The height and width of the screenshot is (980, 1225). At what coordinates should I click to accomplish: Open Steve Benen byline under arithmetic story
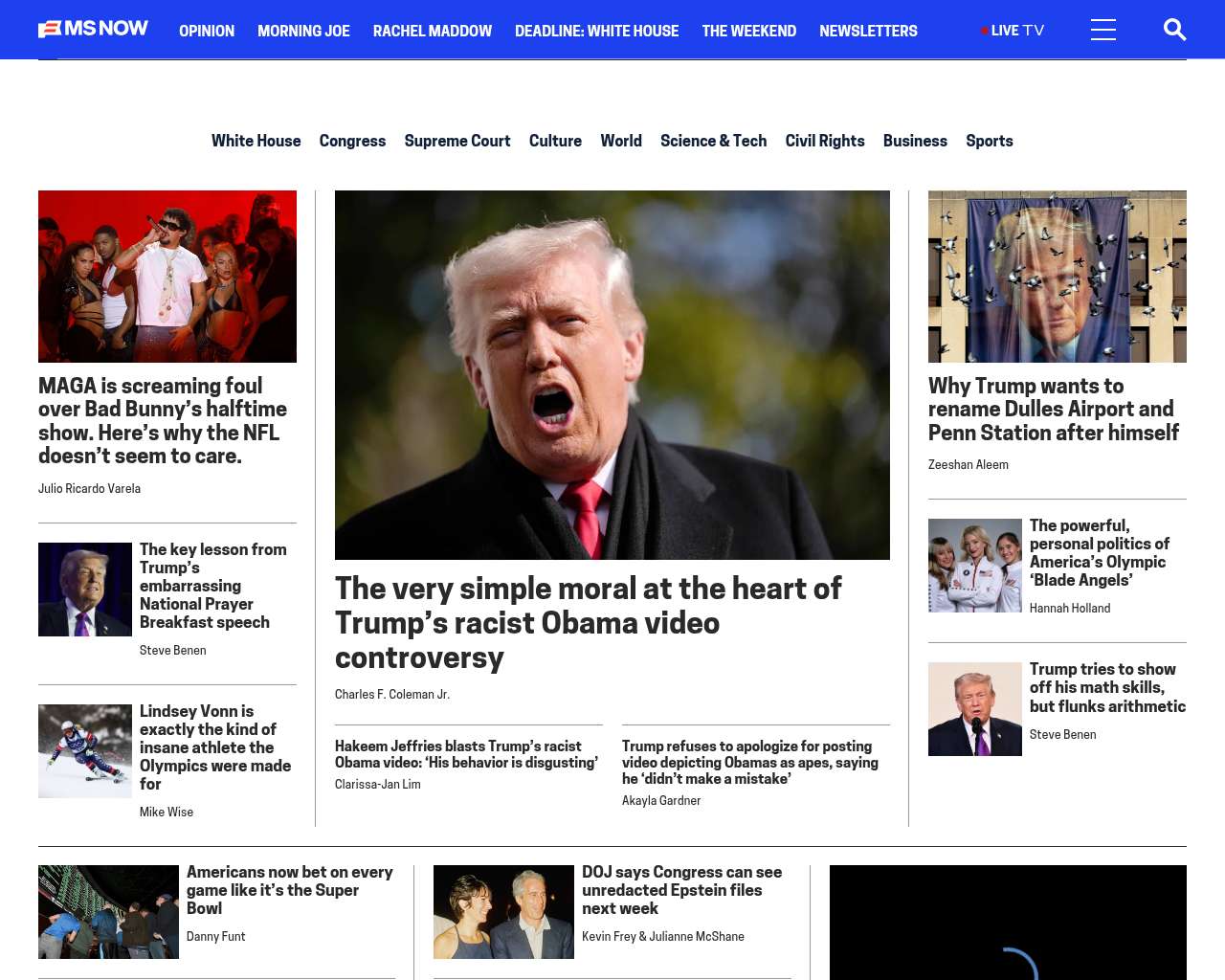pos(1062,734)
